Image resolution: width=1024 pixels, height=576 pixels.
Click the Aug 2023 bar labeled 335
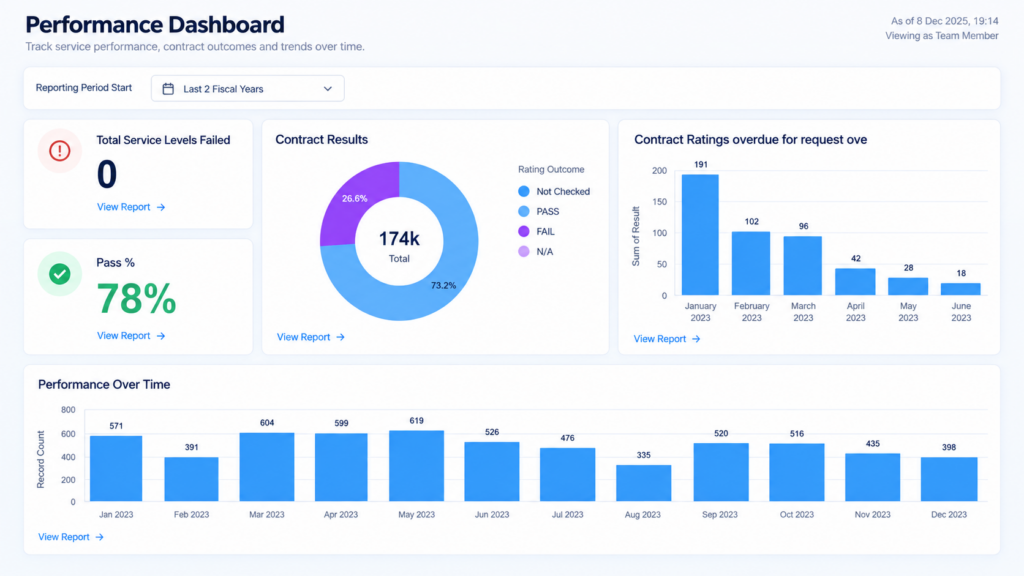click(x=644, y=483)
